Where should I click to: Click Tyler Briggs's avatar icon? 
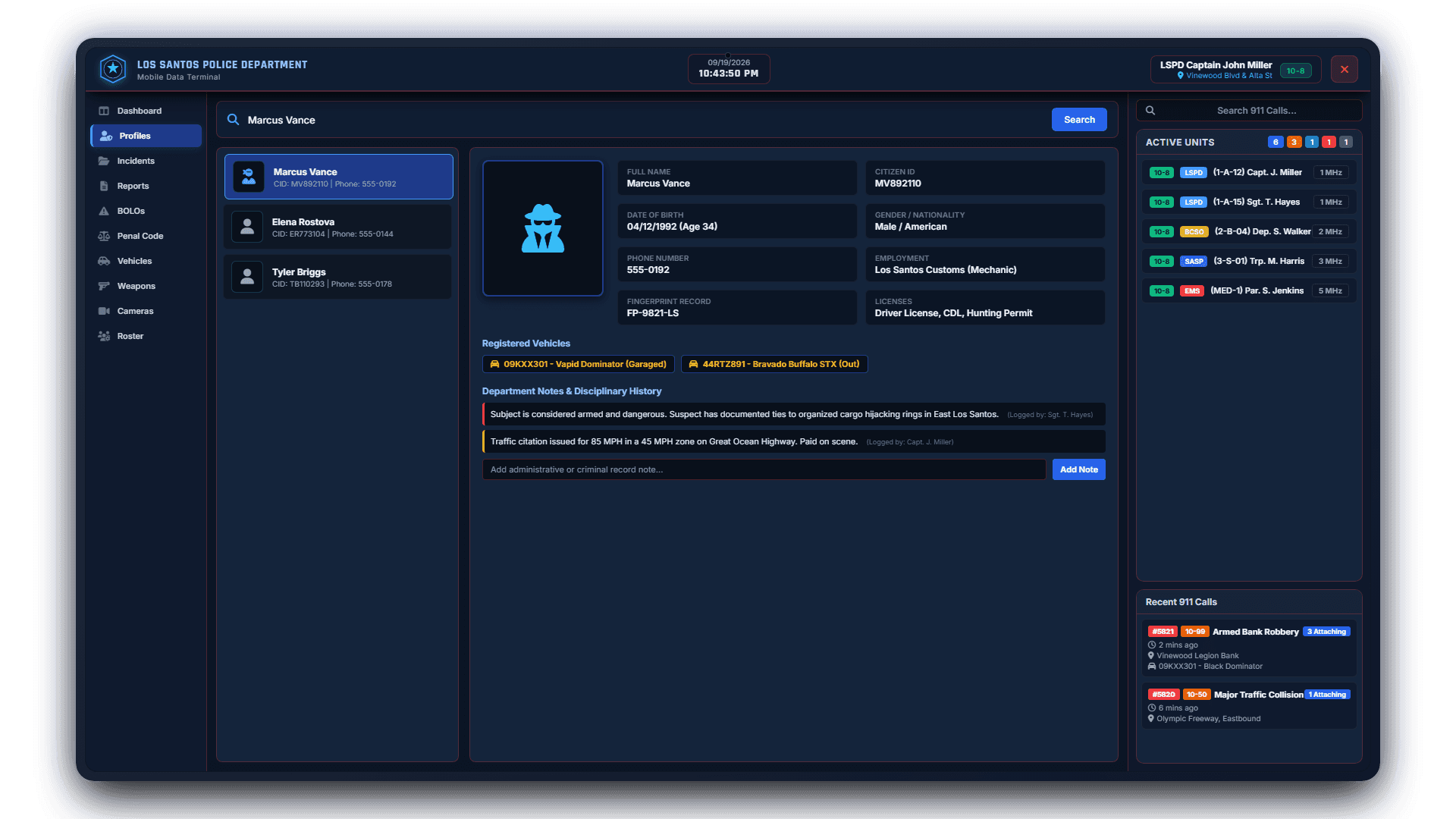247,277
